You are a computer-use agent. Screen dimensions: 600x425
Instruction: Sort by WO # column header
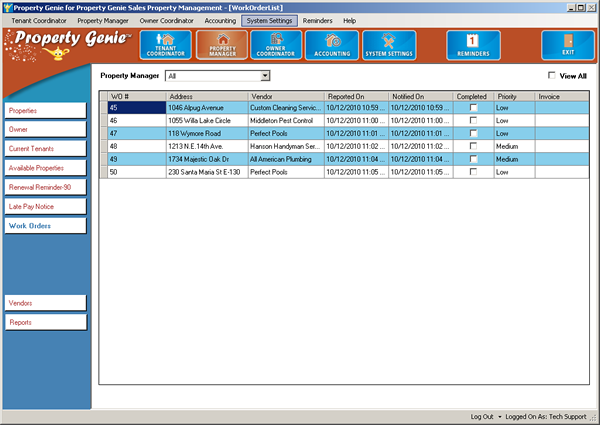pos(137,96)
